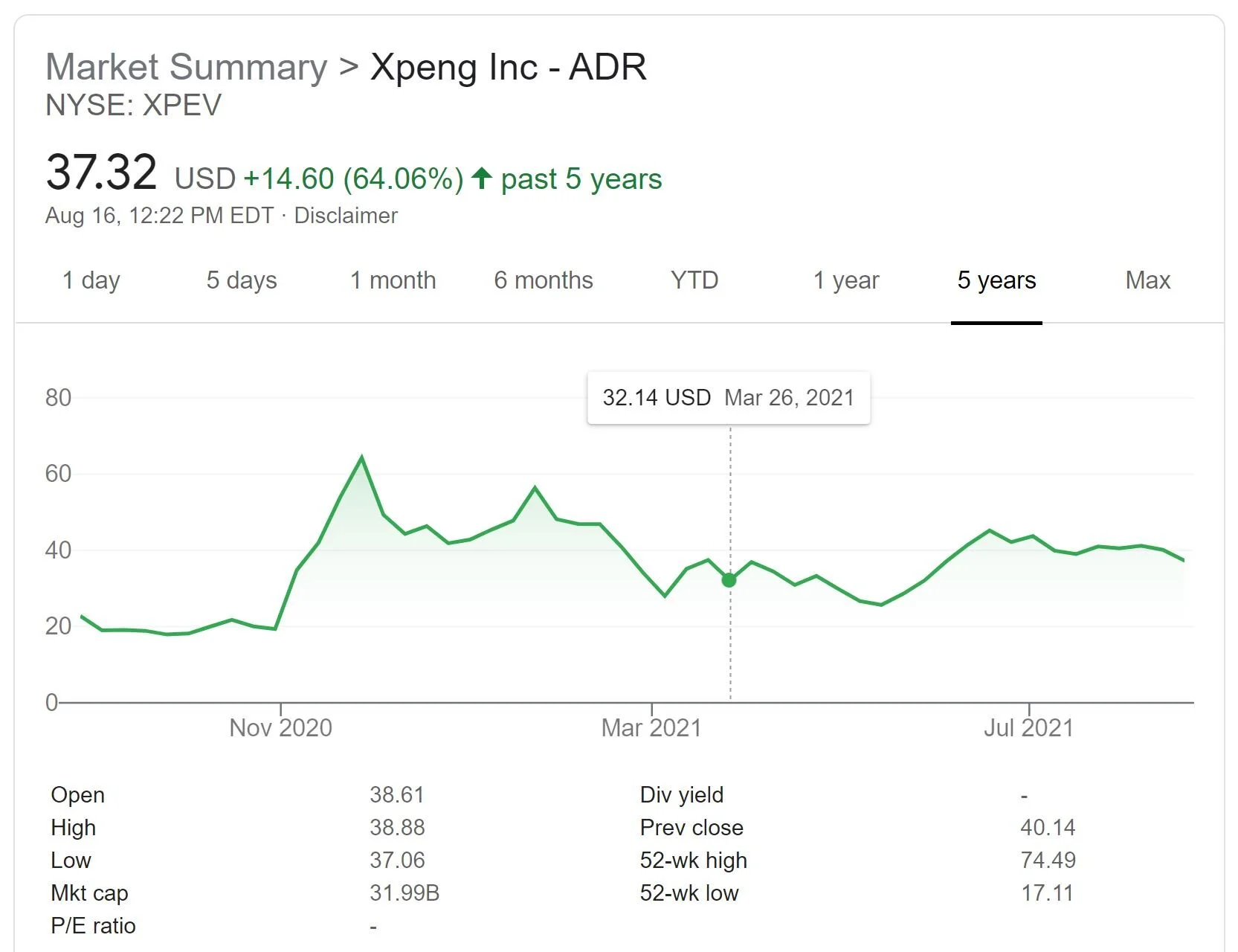This screenshot has width=1238, height=952.
Task: Click the Prev close label
Action: [691, 828]
